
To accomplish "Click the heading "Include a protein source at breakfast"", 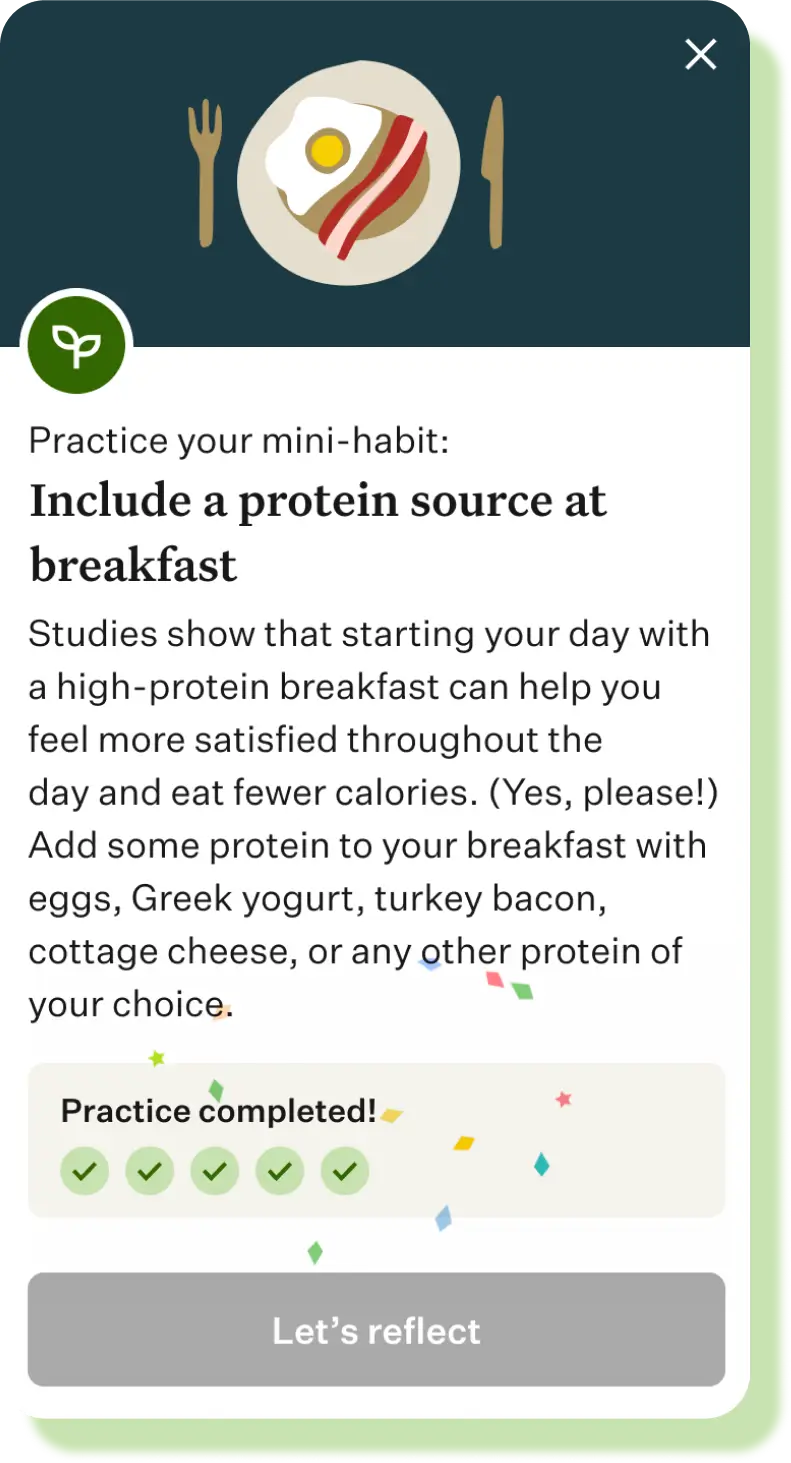I will 318,532.
